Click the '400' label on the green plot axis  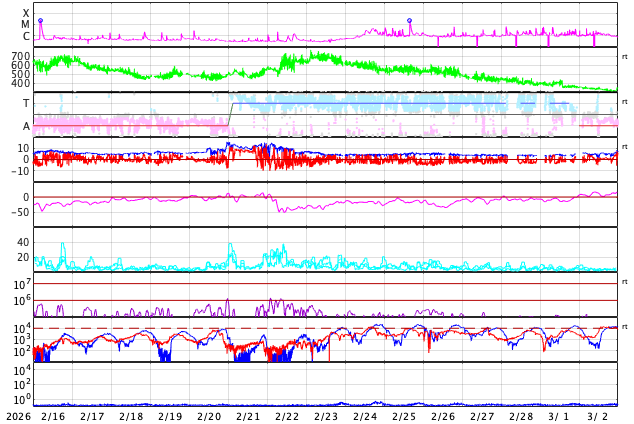pos(21,83)
